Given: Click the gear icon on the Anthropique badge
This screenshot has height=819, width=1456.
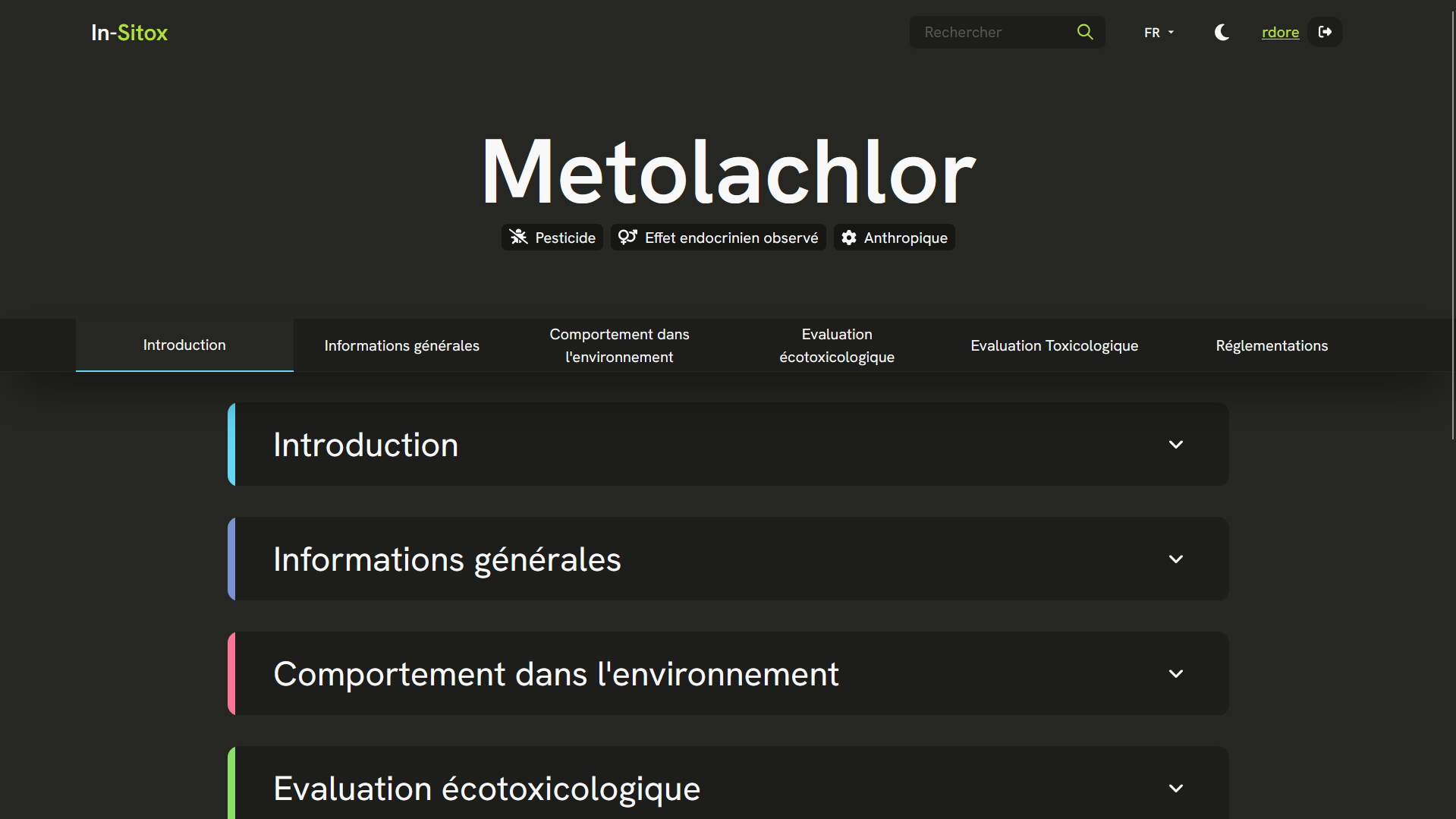Looking at the screenshot, I should coord(848,237).
